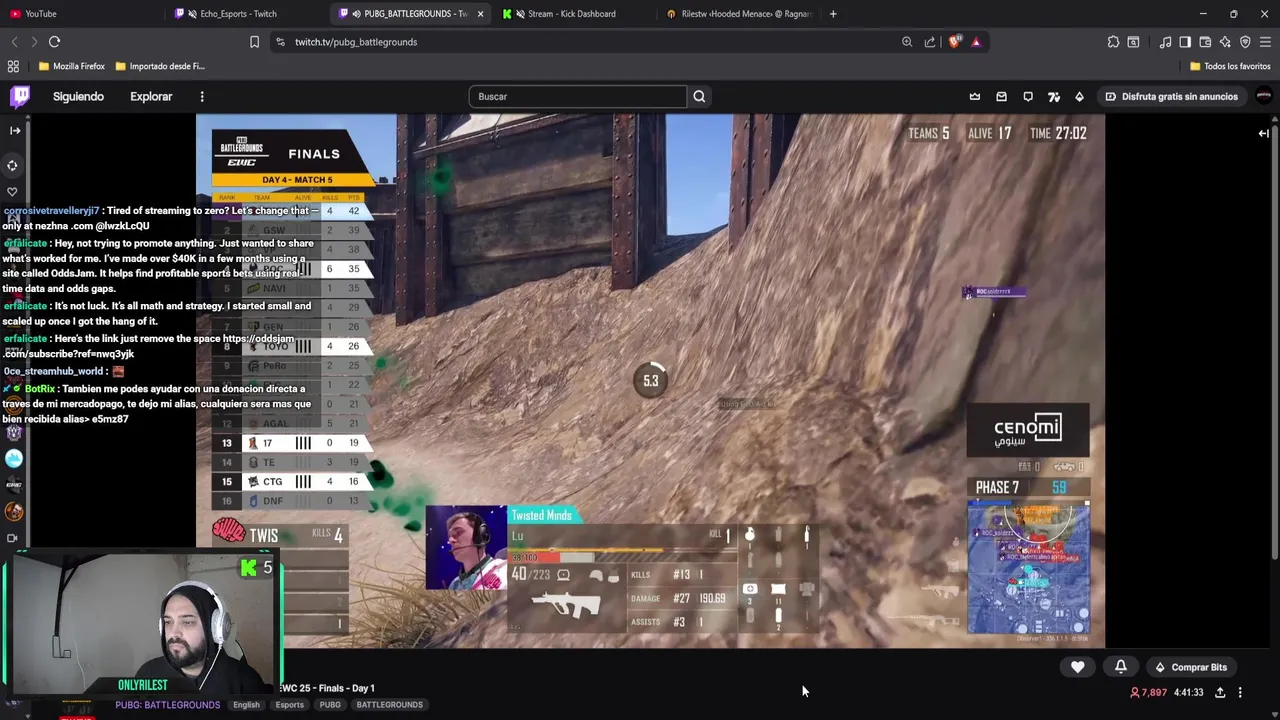Open browser extensions puzzle icon

coord(1113,42)
